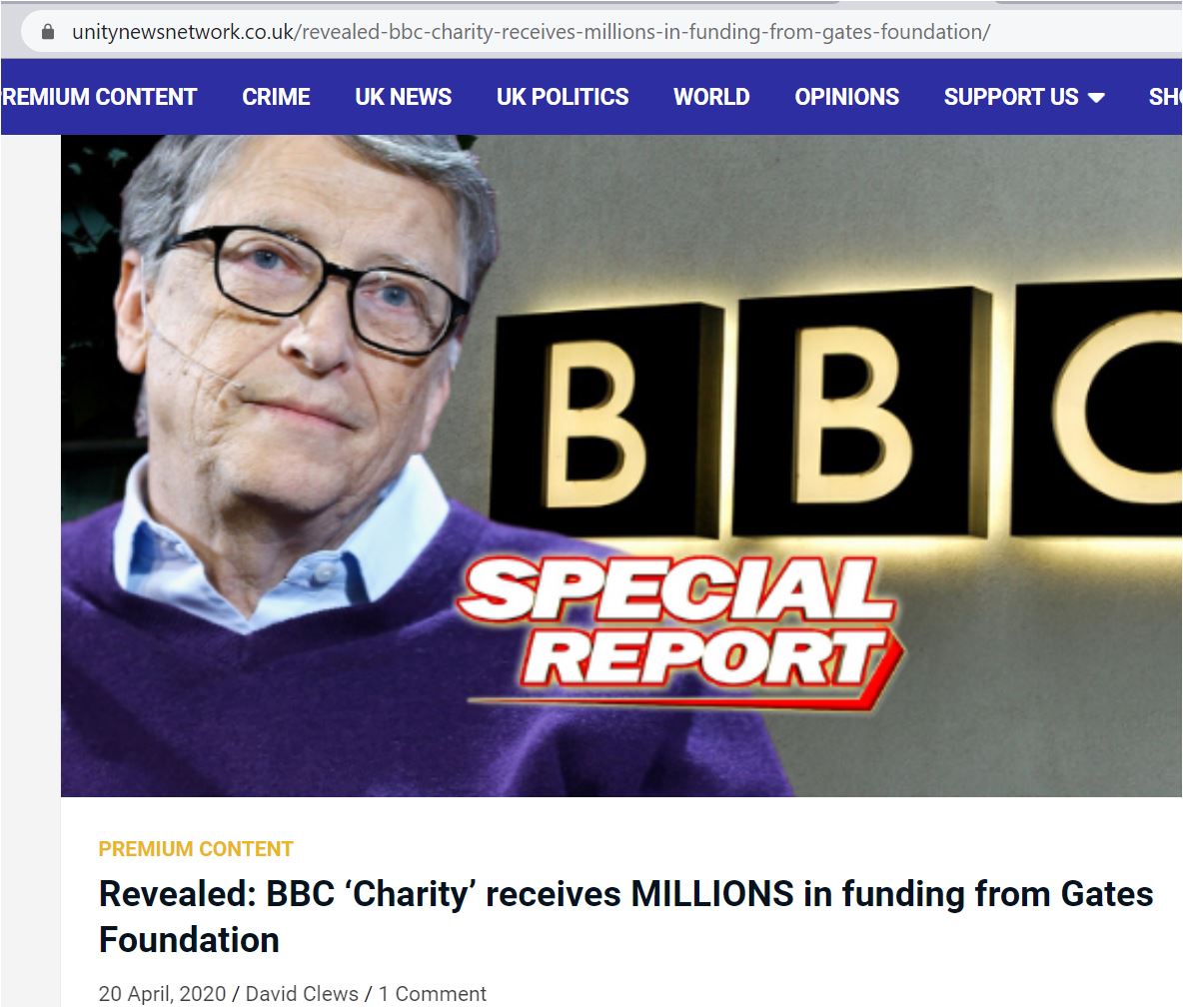Click the yellow Premium Content category label

196,849
